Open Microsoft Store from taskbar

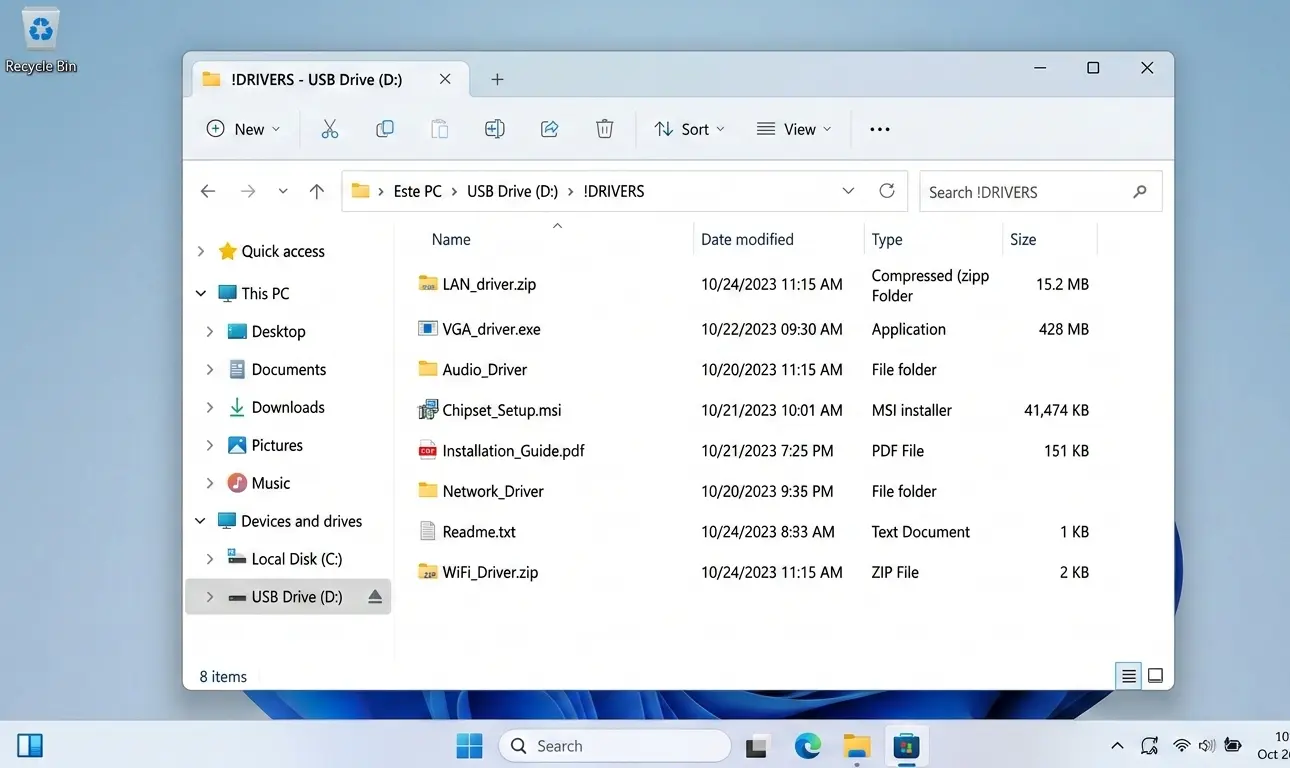coord(906,746)
